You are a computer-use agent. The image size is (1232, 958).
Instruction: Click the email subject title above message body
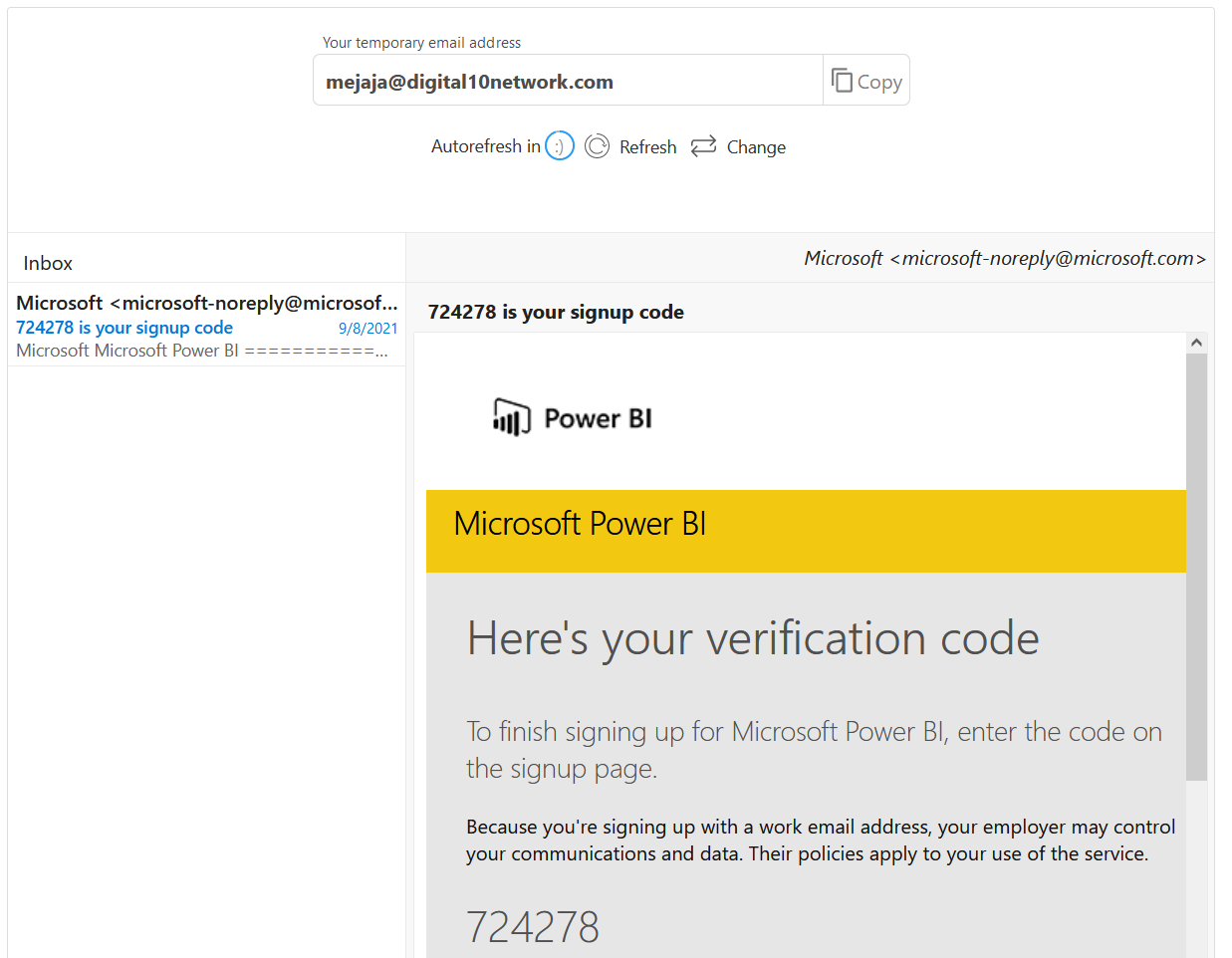pos(556,312)
